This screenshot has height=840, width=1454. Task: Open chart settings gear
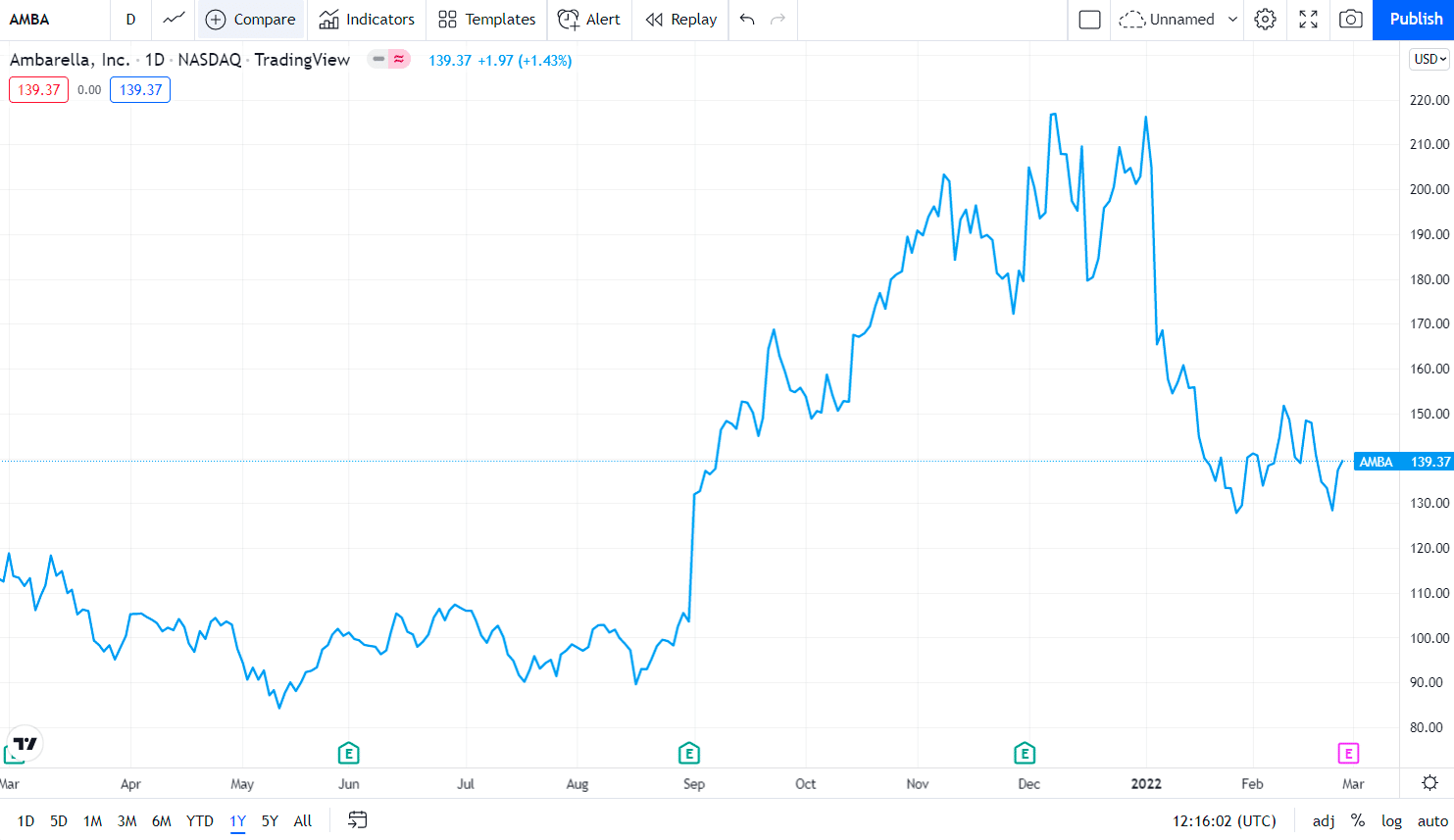[1266, 19]
